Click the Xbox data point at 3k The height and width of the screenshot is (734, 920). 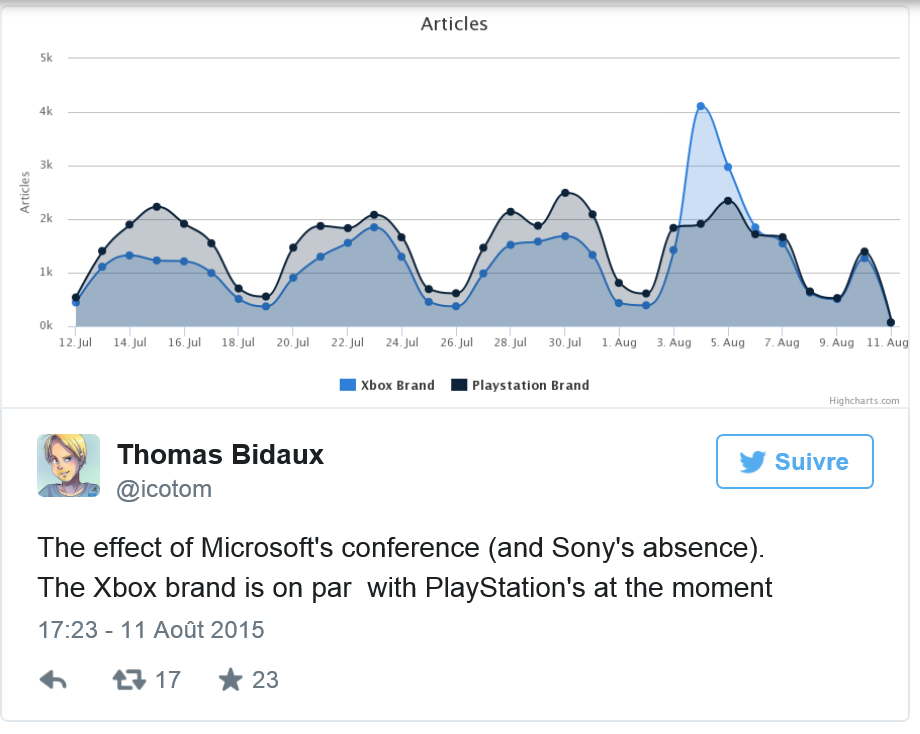pos(728,167)
